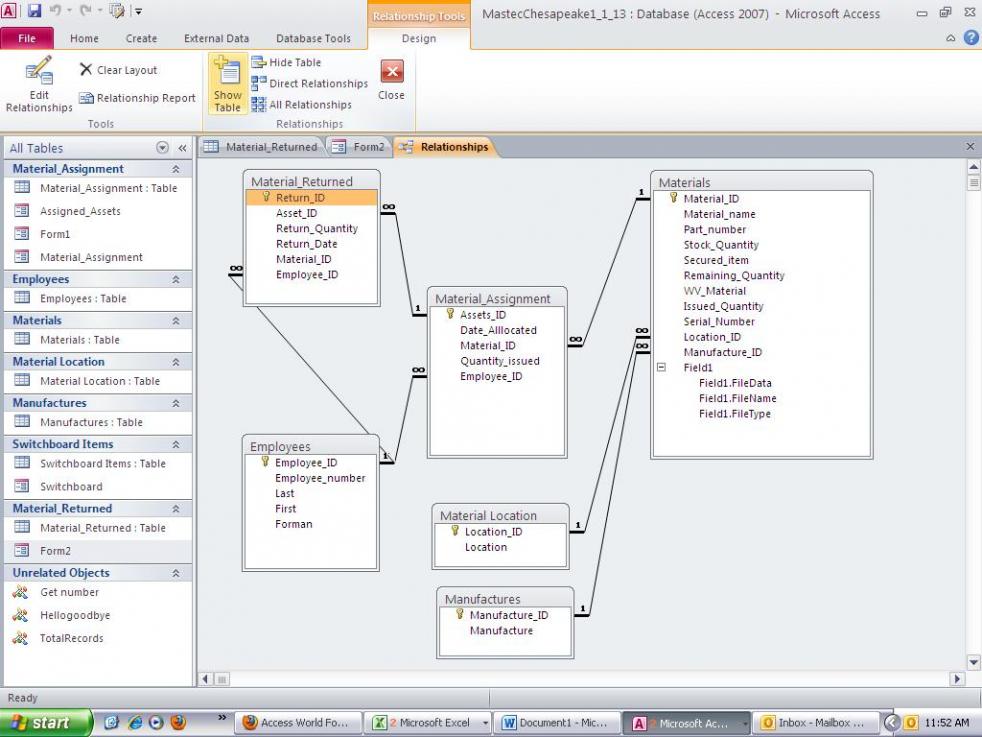The width and height of the screenshot is (982, 737).
Task: Collapse Material Location group
Action: pyautogui.click(x=176, y=362)
